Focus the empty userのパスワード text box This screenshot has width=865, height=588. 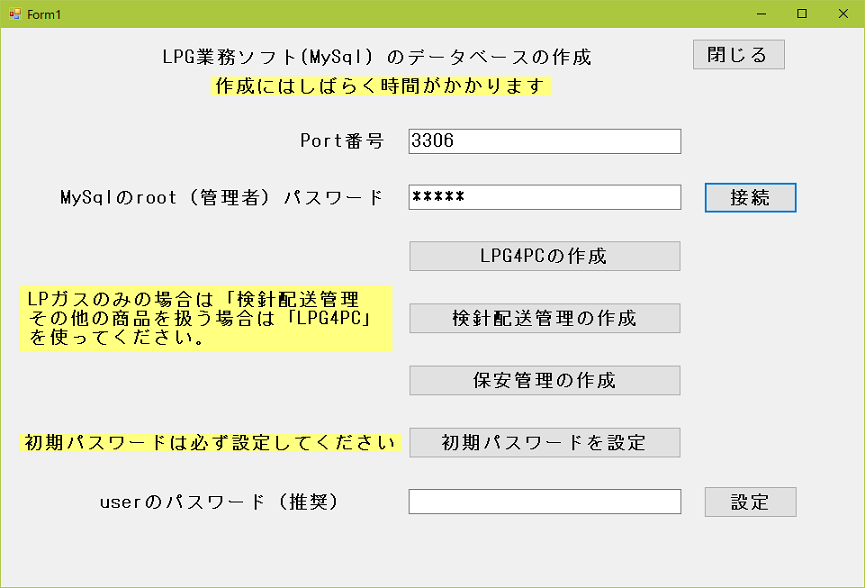544,501
